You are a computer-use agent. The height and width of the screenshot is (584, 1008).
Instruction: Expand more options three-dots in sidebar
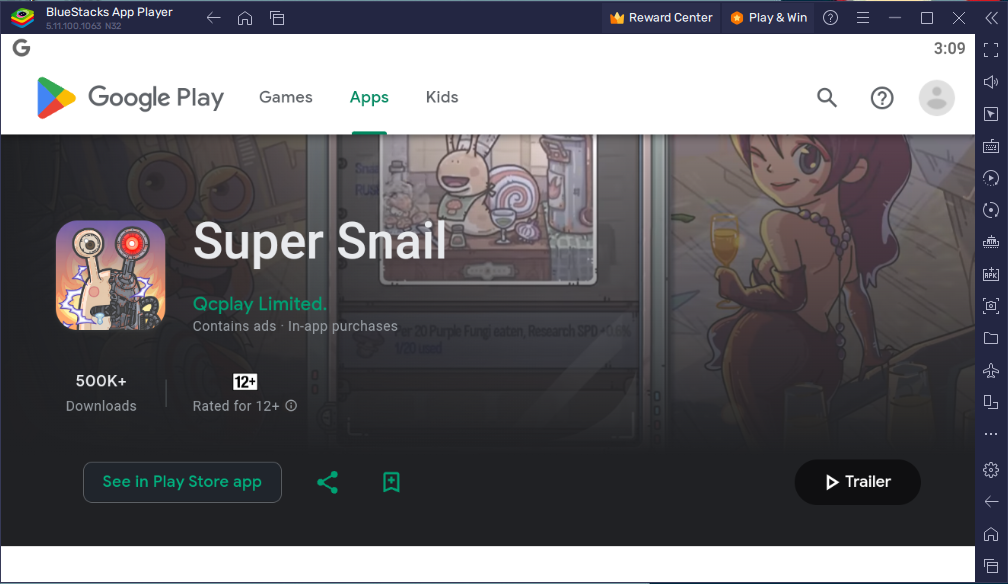click(991, 434)
